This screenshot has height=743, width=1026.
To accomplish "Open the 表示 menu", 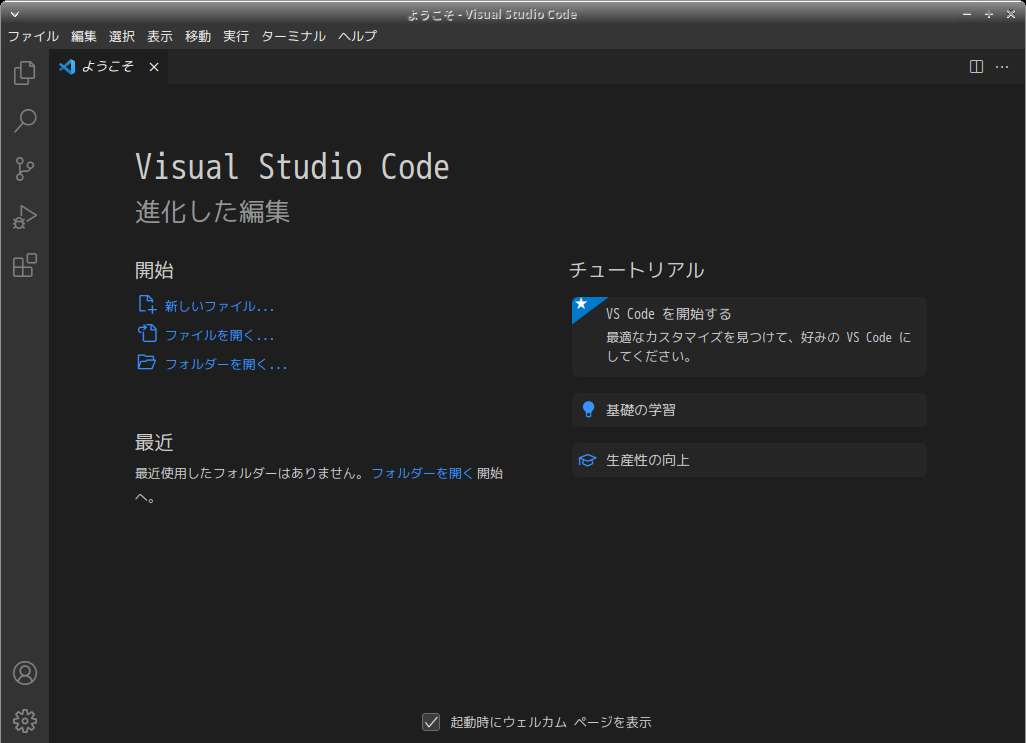I will pos(160,36).
